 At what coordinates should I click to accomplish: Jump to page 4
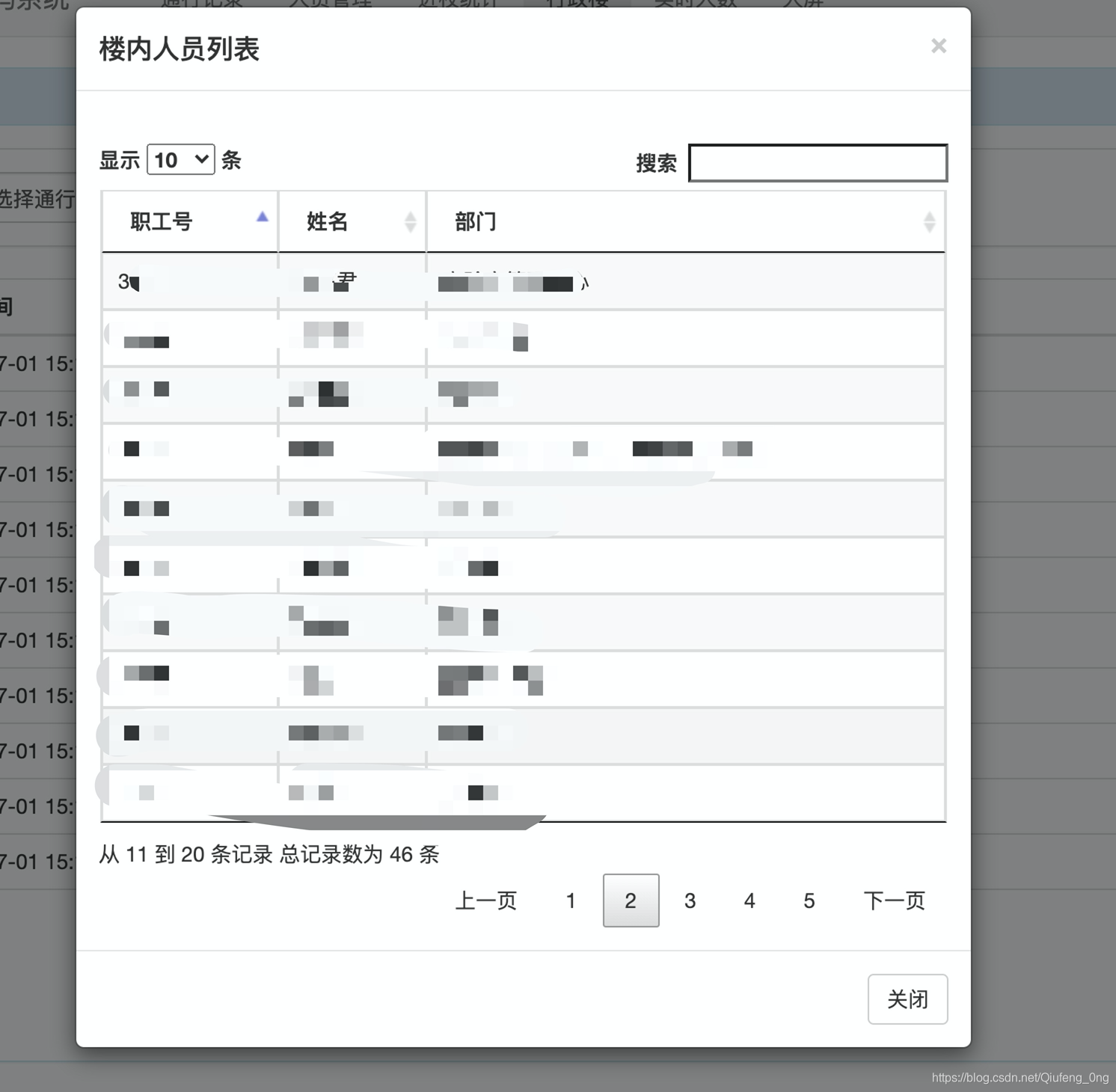(x=749, y=901)
